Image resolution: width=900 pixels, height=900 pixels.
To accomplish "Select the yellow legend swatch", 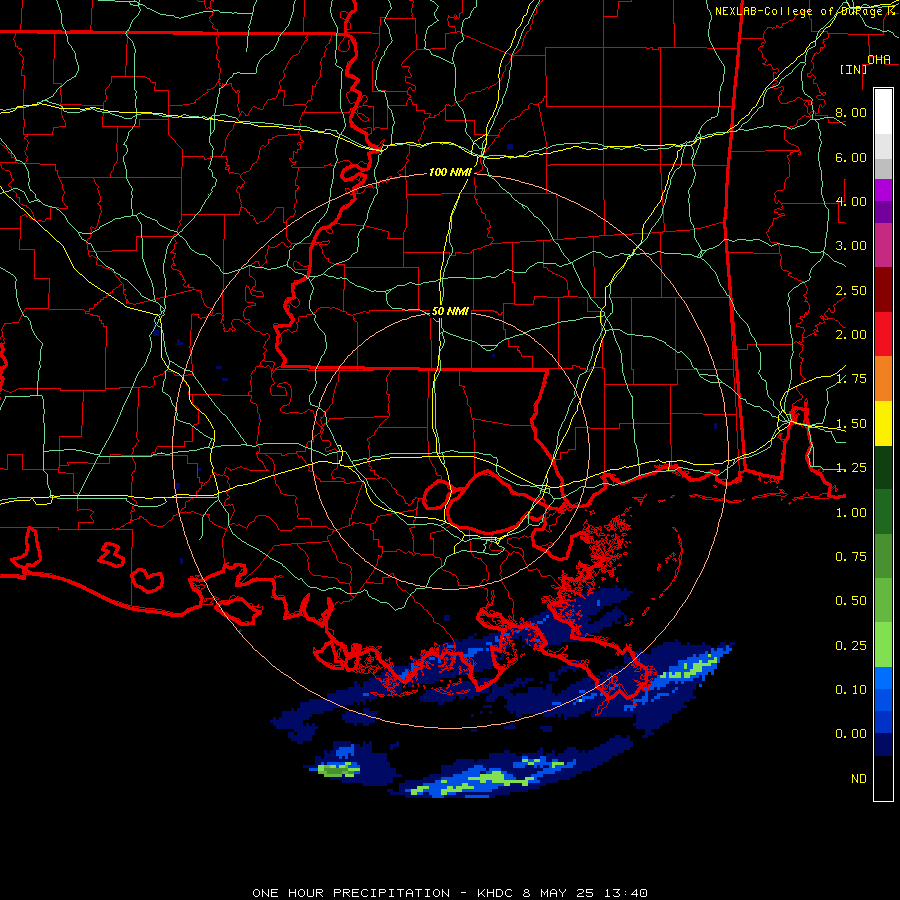I will [883, 424].
